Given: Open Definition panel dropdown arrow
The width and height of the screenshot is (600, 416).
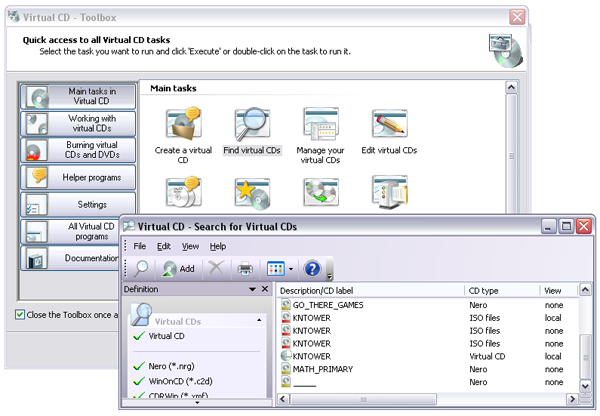Looking at the screenshot, I should (x=252, y=289).
